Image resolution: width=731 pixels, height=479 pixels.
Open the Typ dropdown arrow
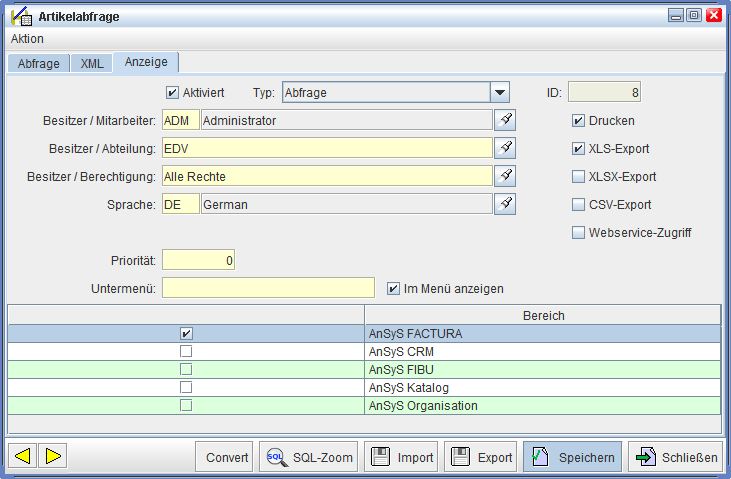[500, 93]
